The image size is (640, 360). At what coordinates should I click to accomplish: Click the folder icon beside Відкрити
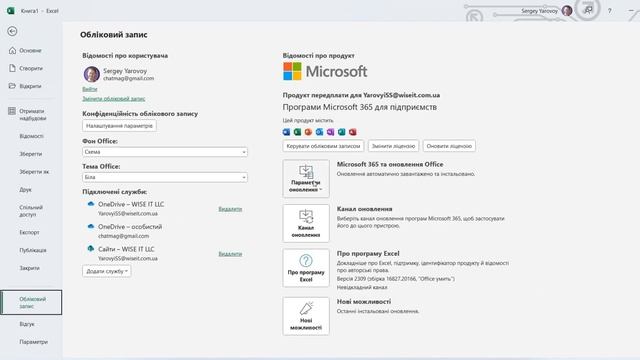click(12, 86)
